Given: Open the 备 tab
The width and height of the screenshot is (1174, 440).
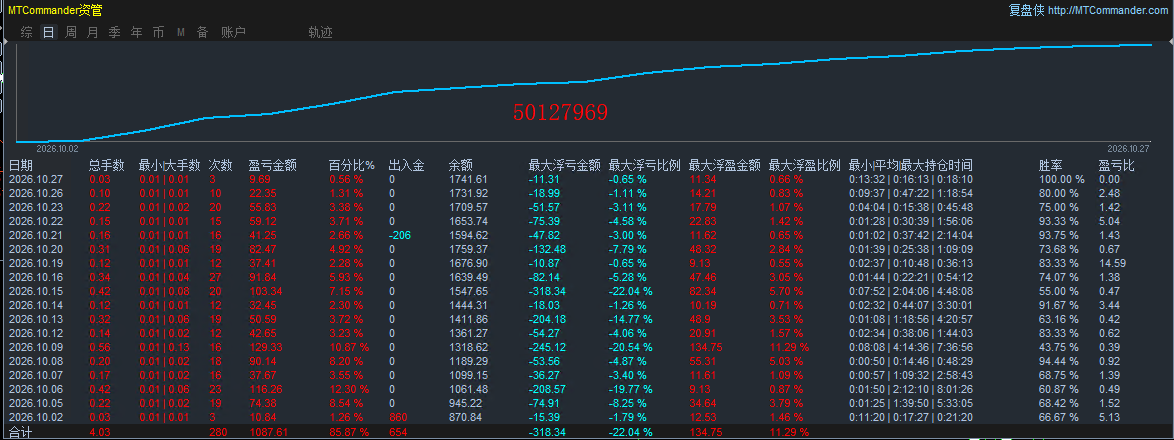Looking at the screenshot, I should (x=202, y=32).
